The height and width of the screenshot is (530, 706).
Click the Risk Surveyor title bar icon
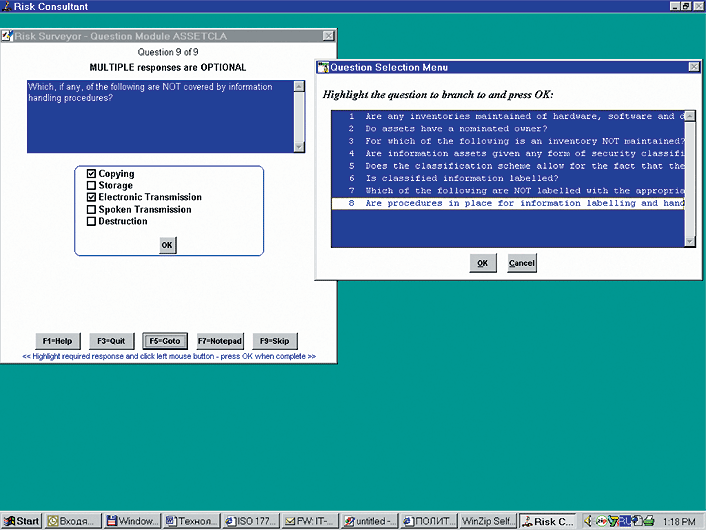pos(7,36)
